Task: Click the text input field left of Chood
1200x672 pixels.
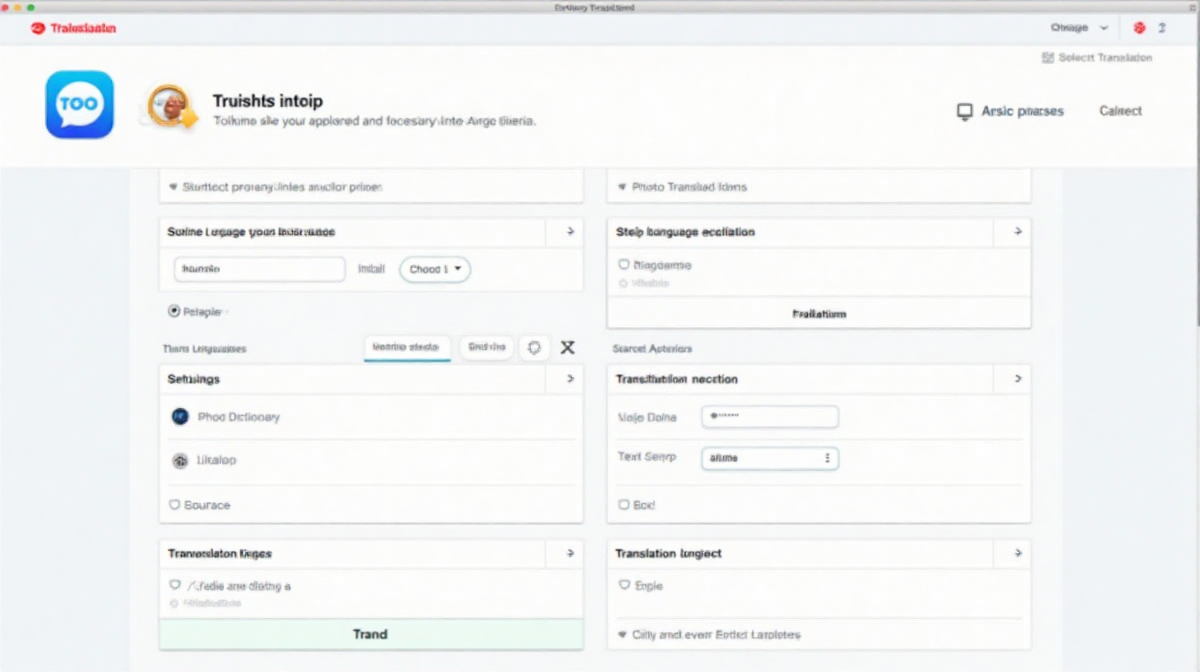Action: (x=259, y=269)
